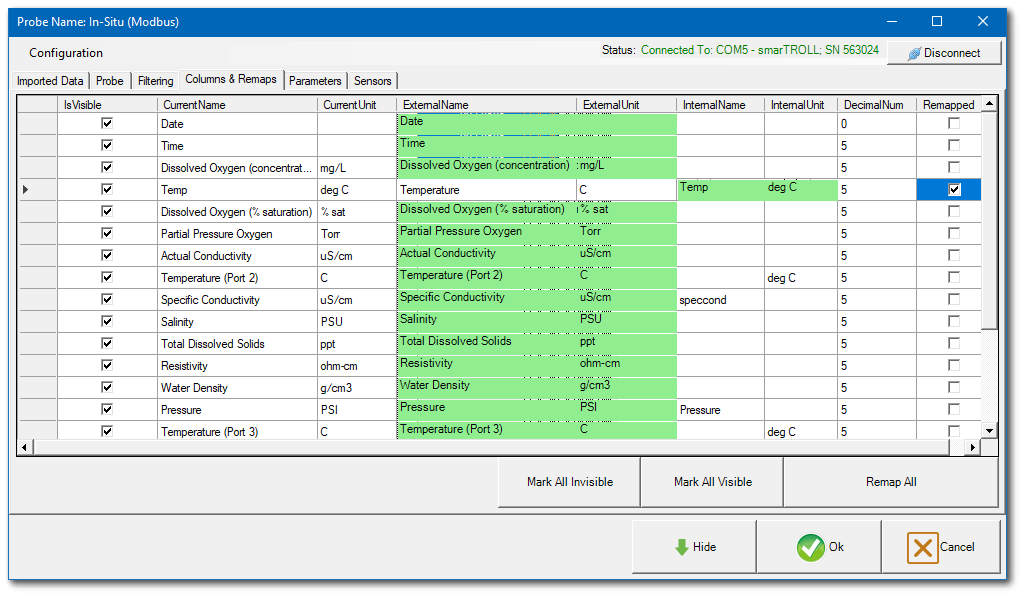
Task: Click the InternalName column header
Action: tap(721, 104)
